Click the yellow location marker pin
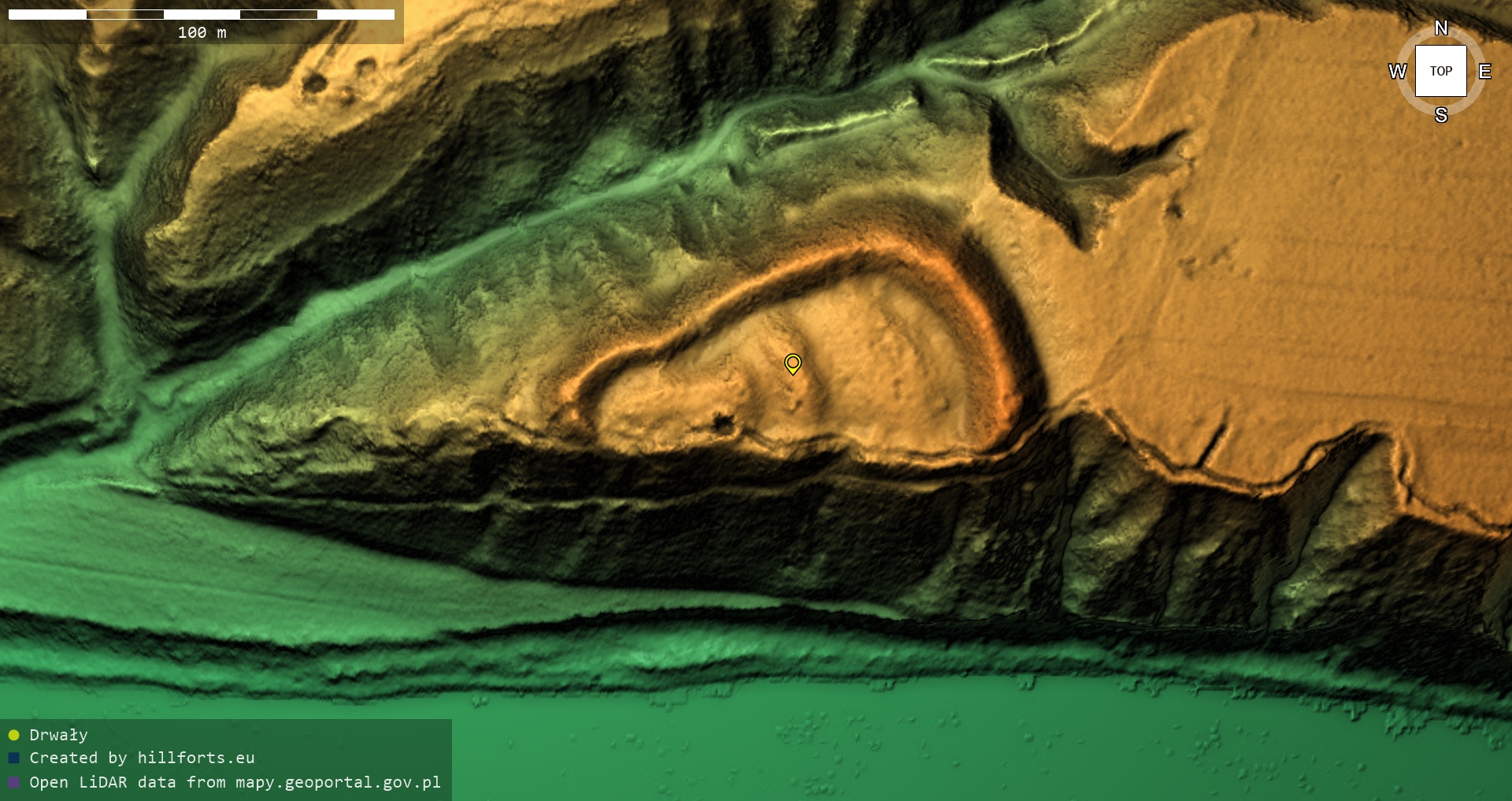Screen dimensions: 1512x801 (792, 363)
